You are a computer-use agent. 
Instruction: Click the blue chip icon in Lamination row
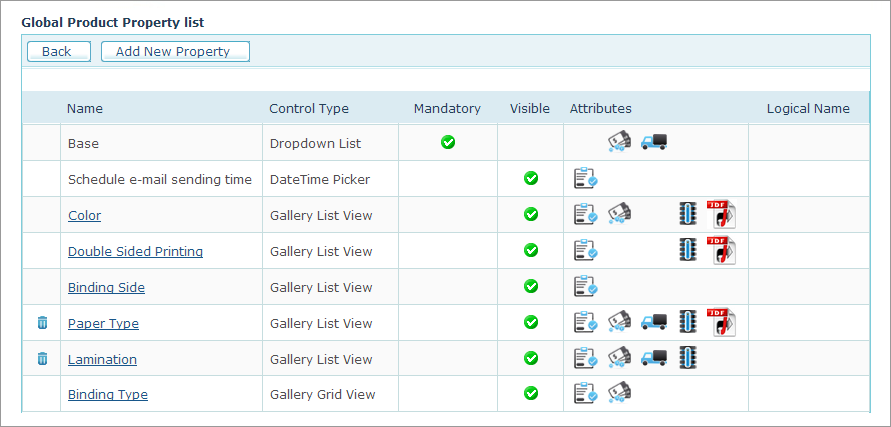click(688, 358)
